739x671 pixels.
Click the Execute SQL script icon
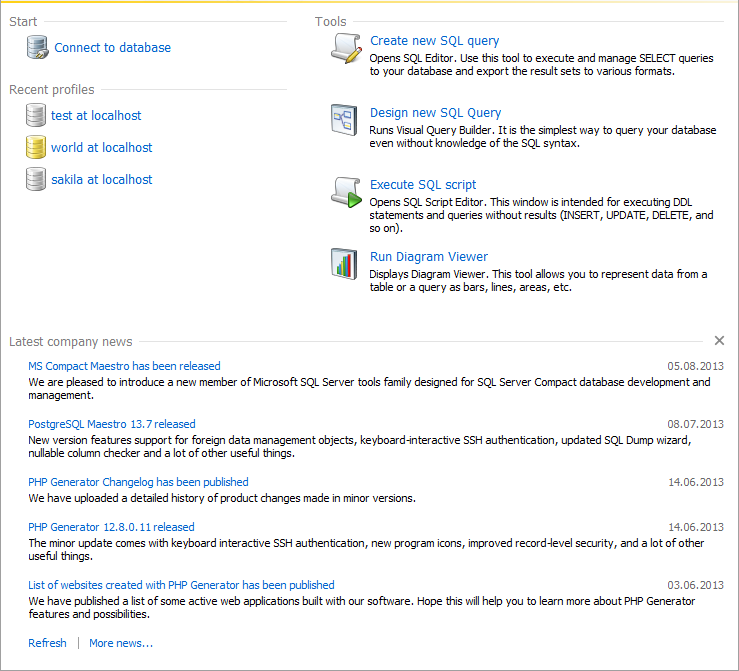[345, 192]
